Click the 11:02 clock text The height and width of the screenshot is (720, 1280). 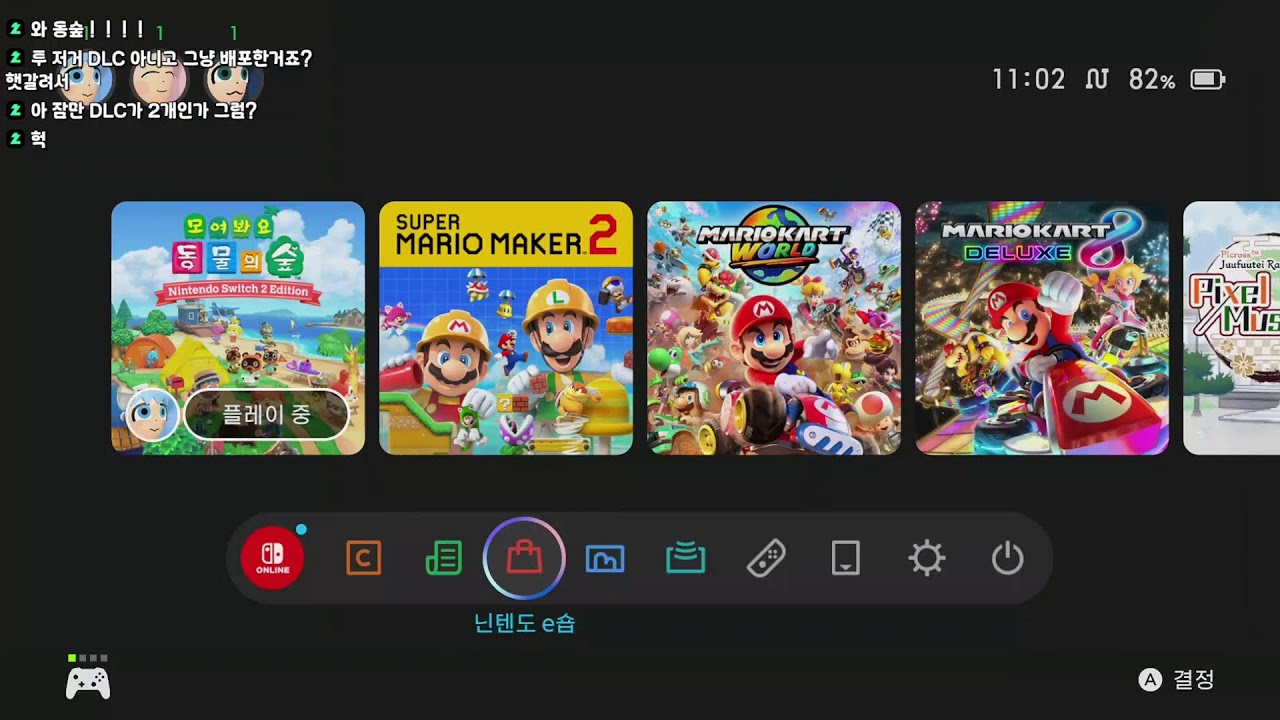click(1029, 79)
